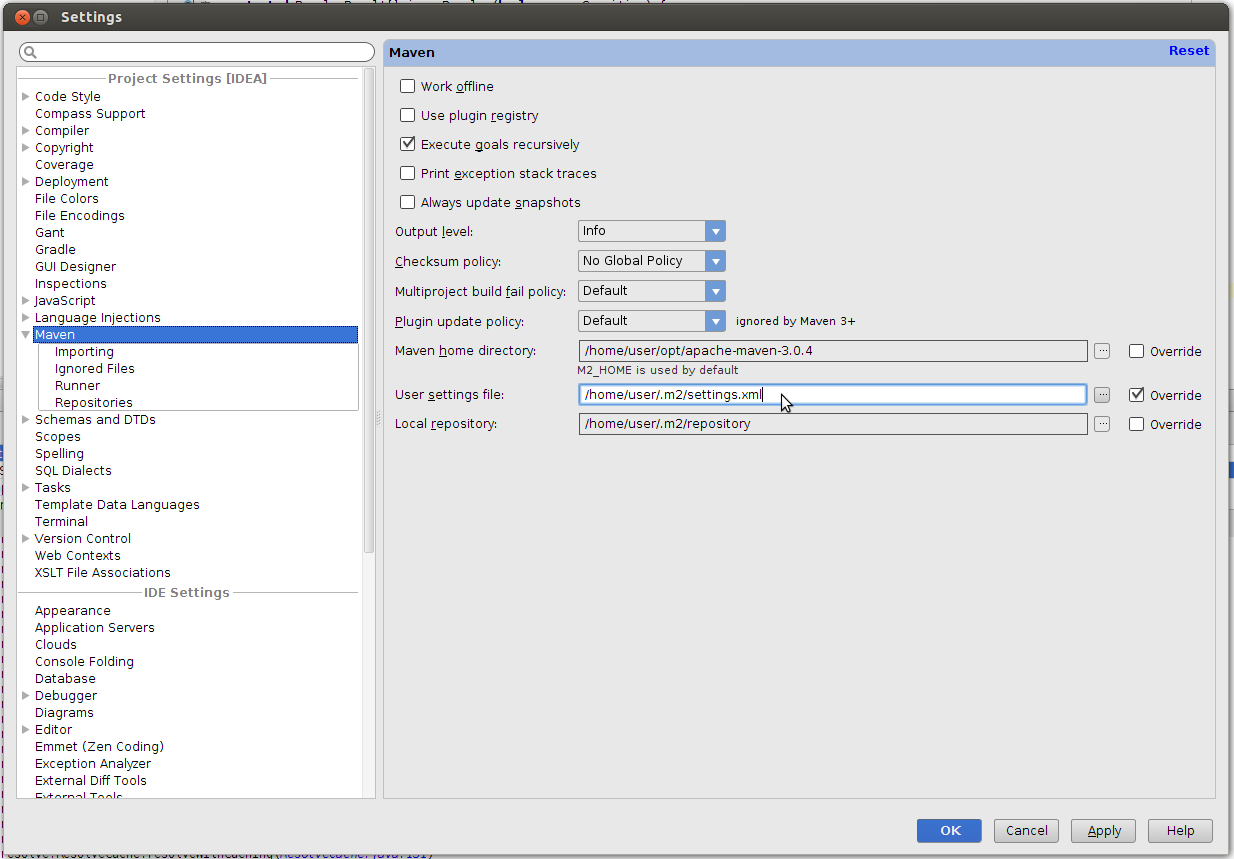Expand the Compiler tree node
Screen dimensions: 1234x859
tap(26, 131)
